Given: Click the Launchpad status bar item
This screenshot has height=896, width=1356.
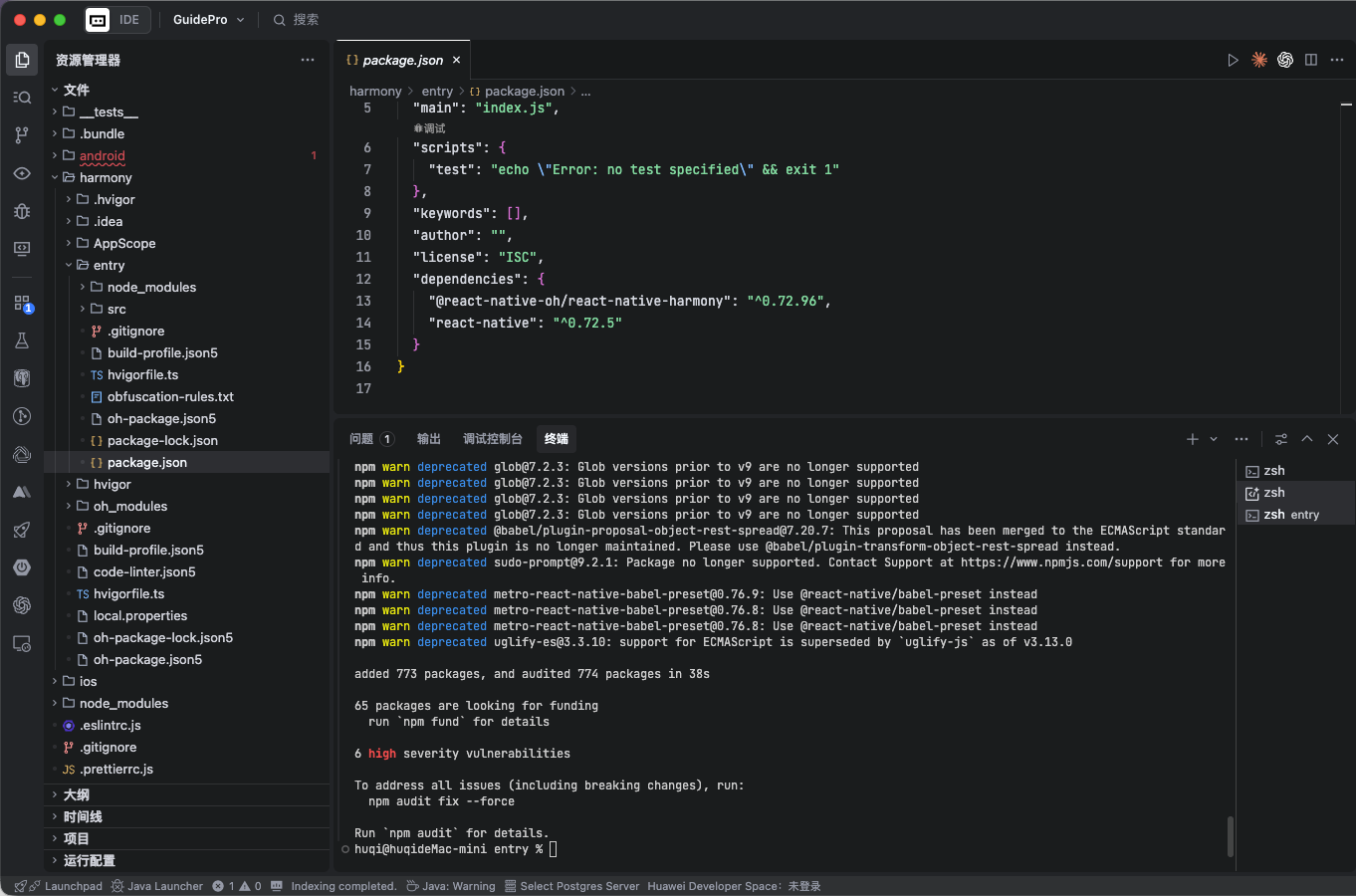Looking at the screenshot, I should coord(59,886).
